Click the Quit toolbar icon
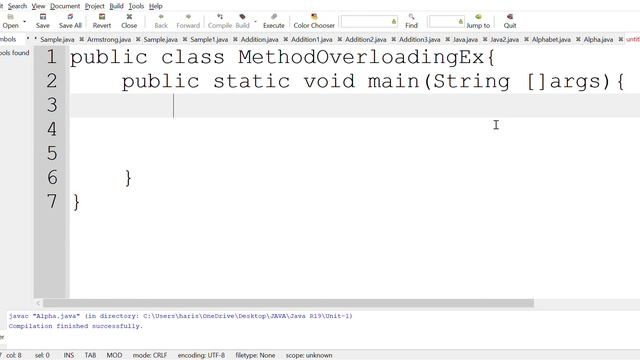640x360 pixels. click(x=510, y=21)
